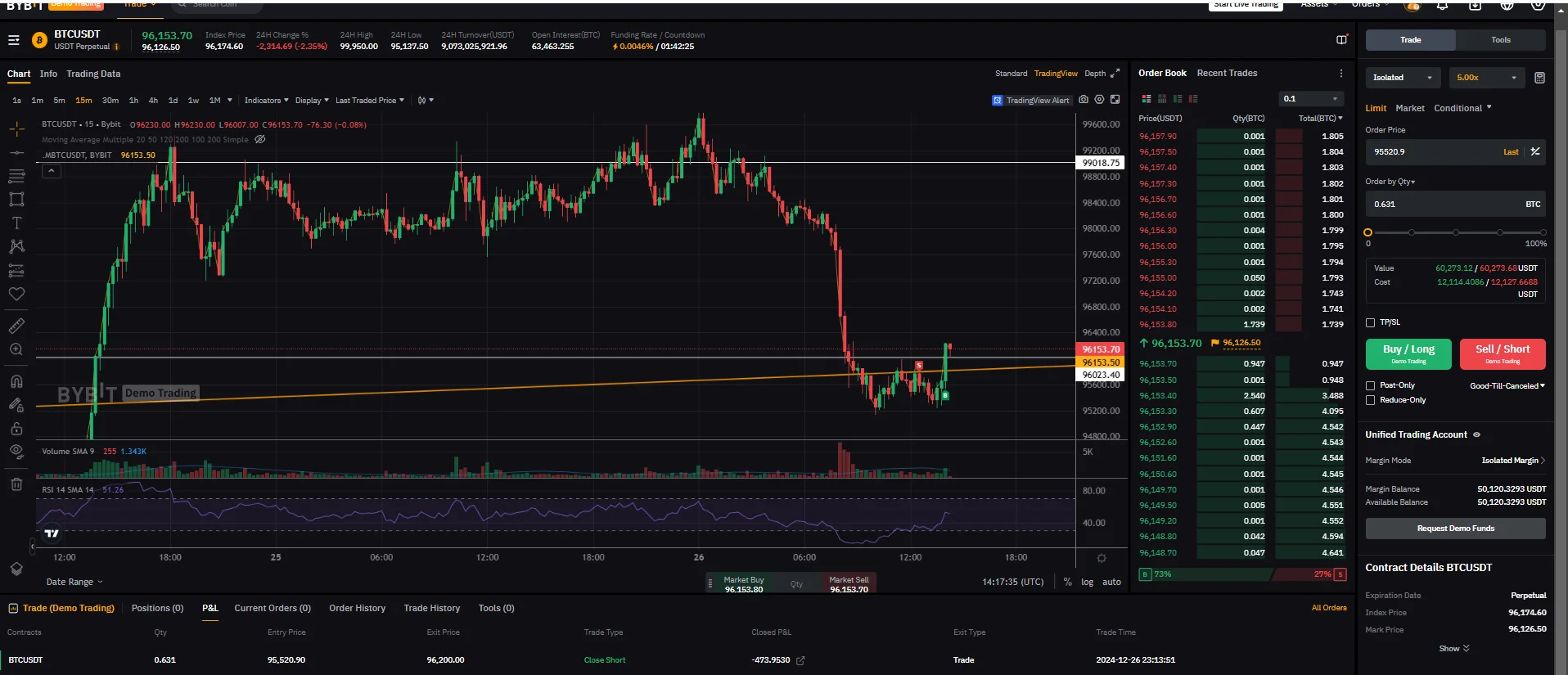Select the Market order type tab
Screen dimensions: 1568x675
click(1409, 108)
